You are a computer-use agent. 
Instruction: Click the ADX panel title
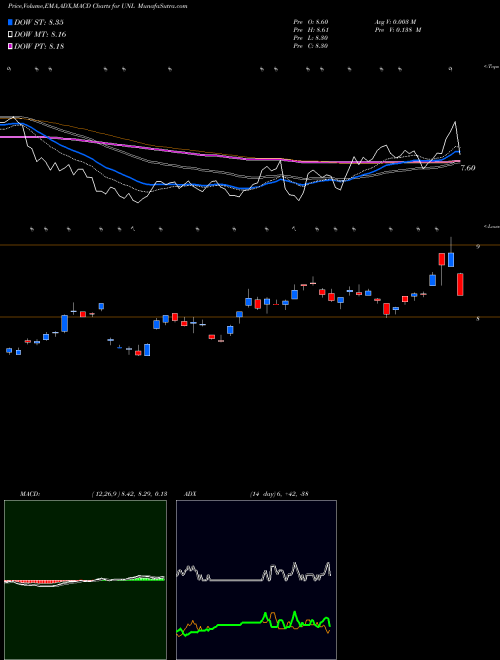190,493
